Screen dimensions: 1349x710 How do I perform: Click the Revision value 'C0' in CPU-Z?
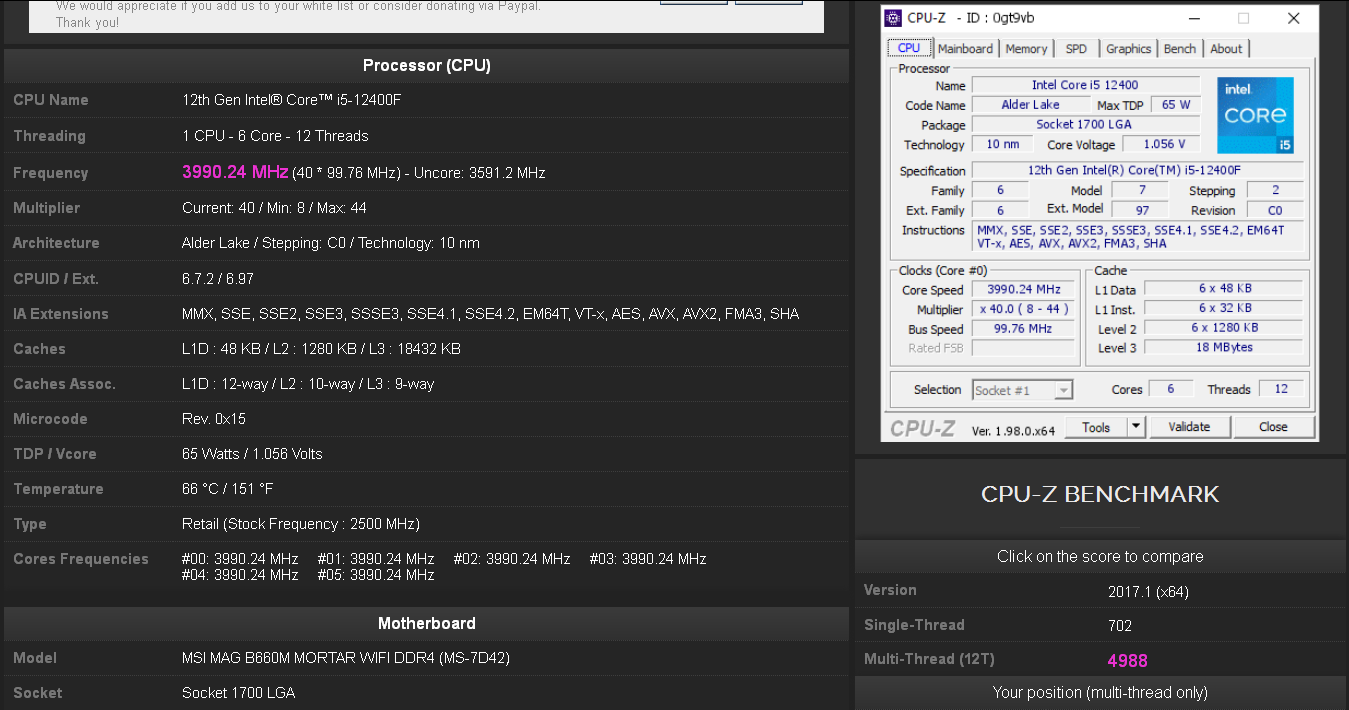coord(1275,210)
